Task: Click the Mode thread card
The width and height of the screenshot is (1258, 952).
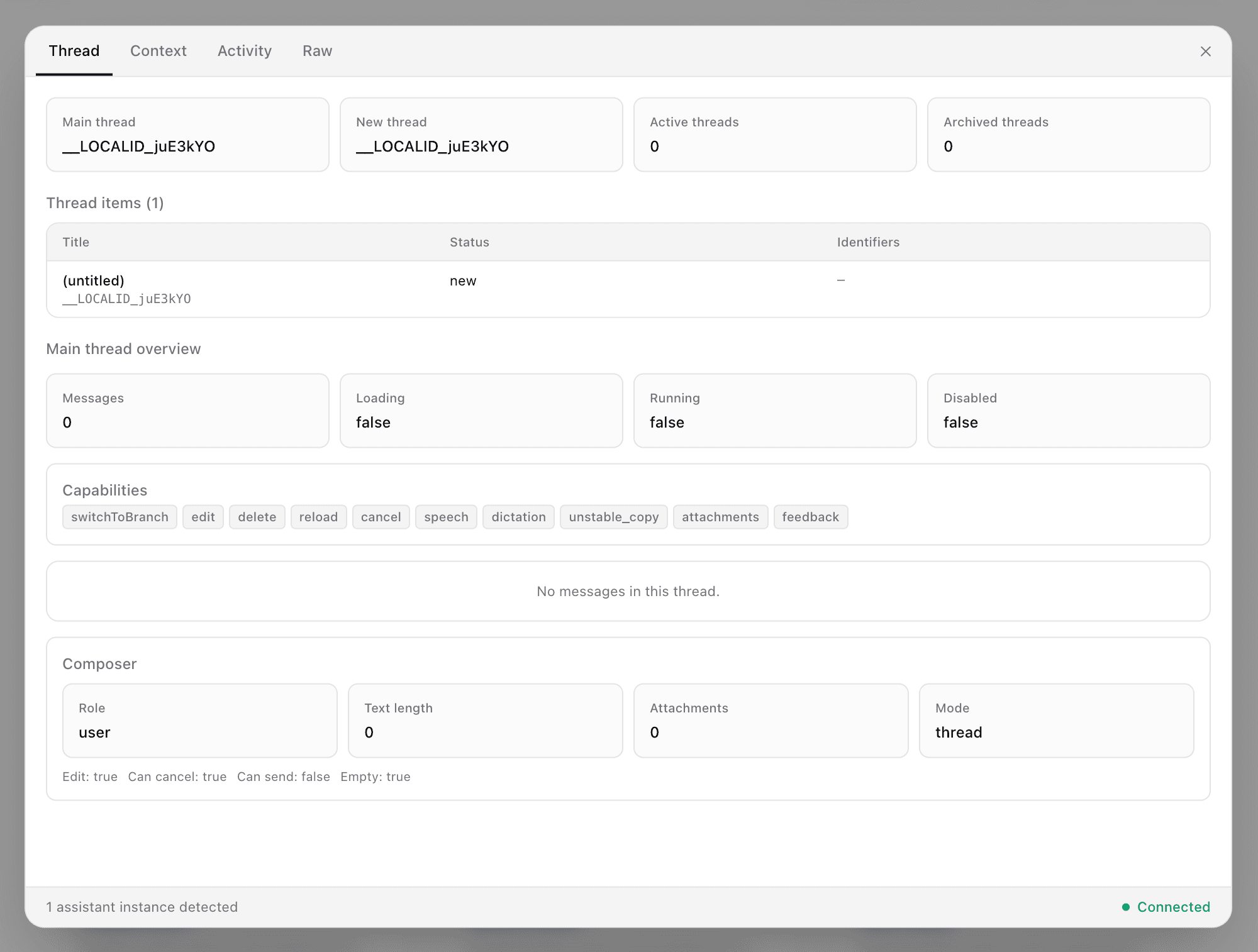Action: click(1057, 721)
